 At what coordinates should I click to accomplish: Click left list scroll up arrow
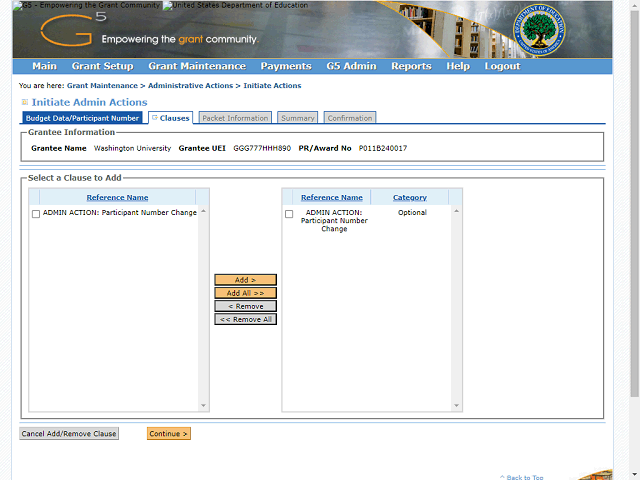203,211
